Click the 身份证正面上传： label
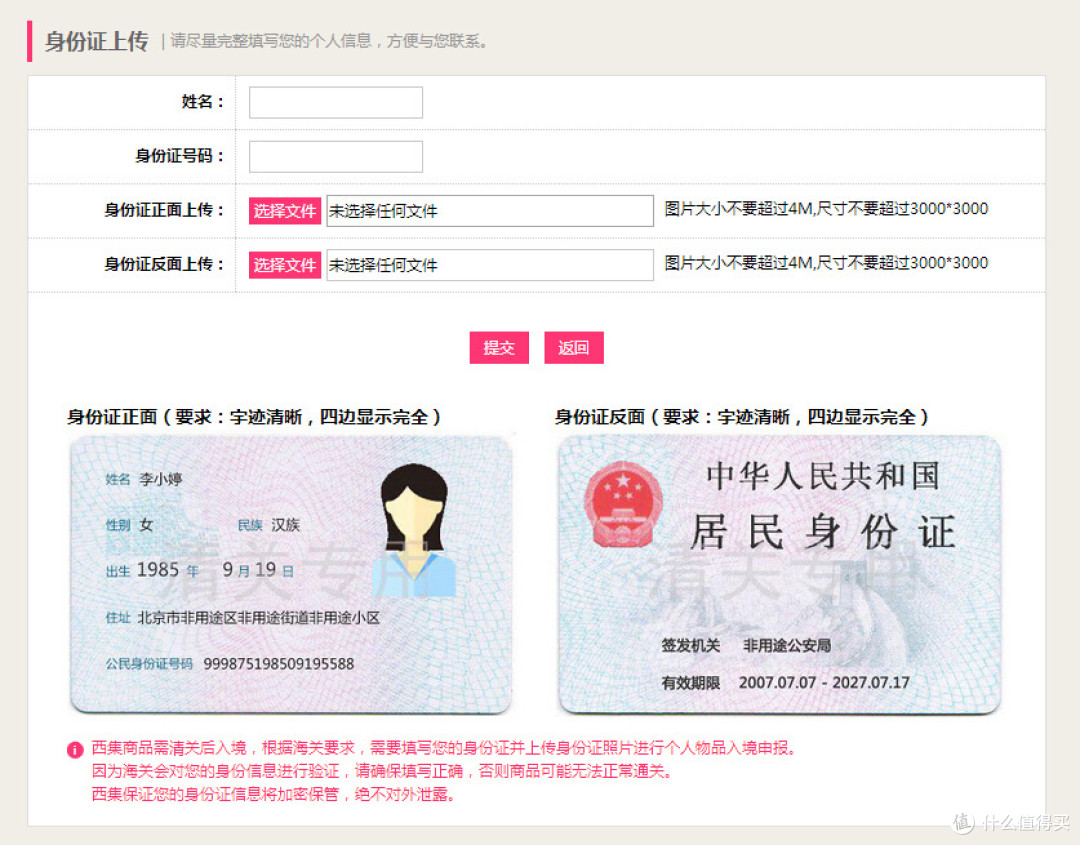 click(x=164, y=210)
